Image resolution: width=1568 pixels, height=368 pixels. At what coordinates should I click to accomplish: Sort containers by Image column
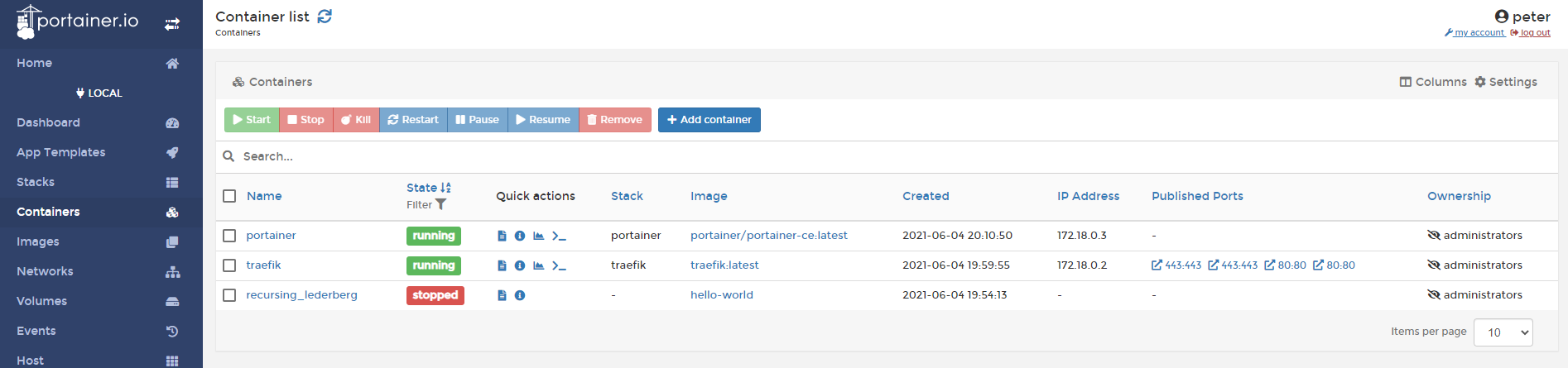(709, 196)
